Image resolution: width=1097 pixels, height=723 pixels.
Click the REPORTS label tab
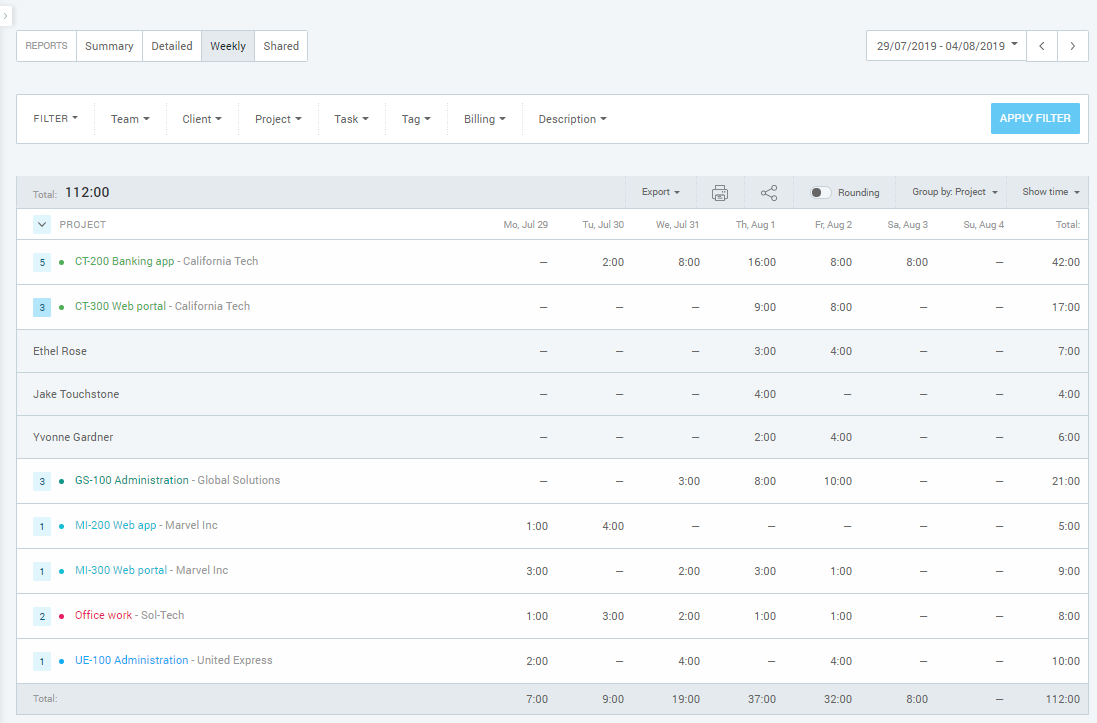46,46
